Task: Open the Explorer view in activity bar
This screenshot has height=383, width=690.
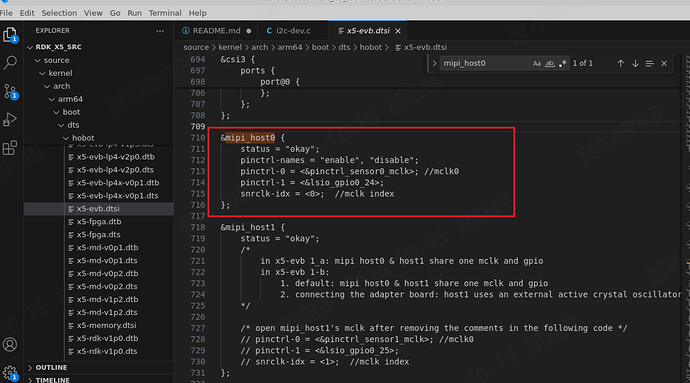Action: point(10,34)
